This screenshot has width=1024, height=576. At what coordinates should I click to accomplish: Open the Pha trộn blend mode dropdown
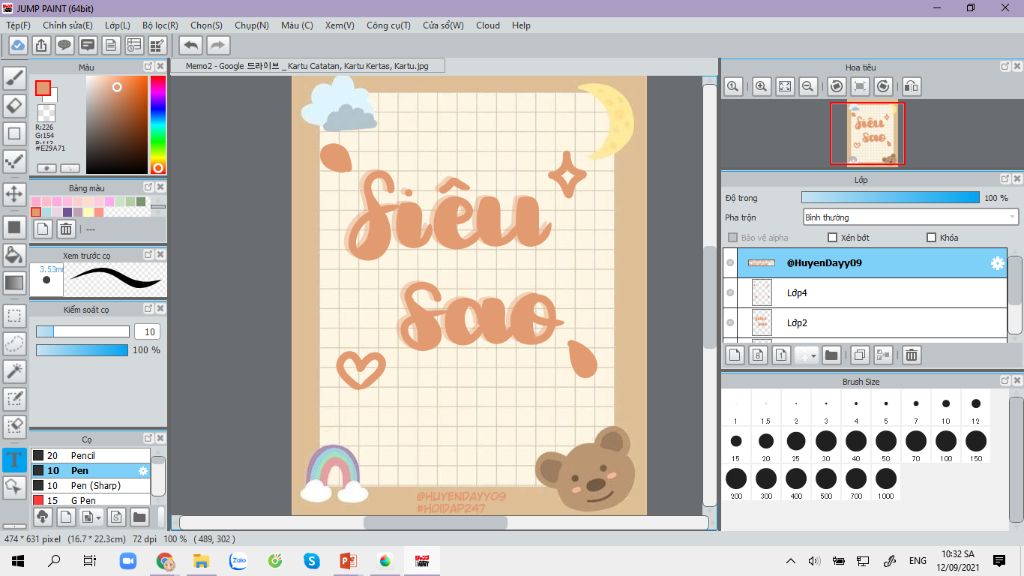click(x=910, y=217)
